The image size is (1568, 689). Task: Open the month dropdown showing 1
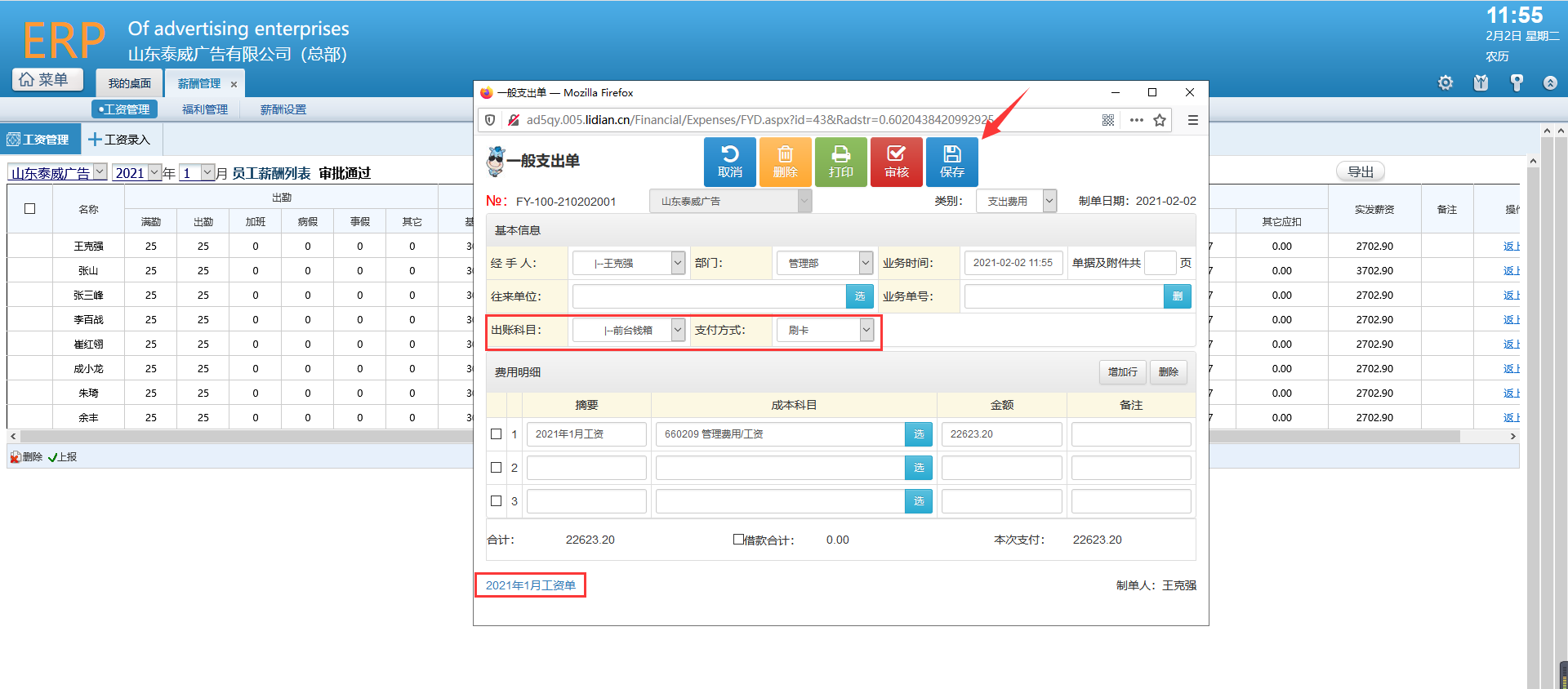click(197, 173)
